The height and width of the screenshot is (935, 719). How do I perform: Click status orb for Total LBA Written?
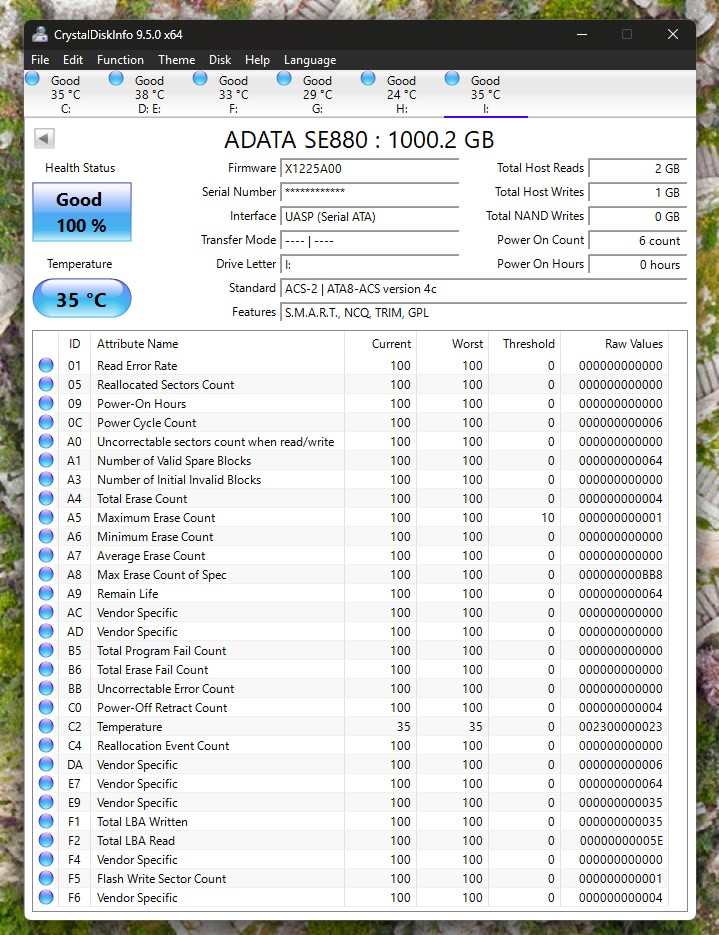coord(46,822)
